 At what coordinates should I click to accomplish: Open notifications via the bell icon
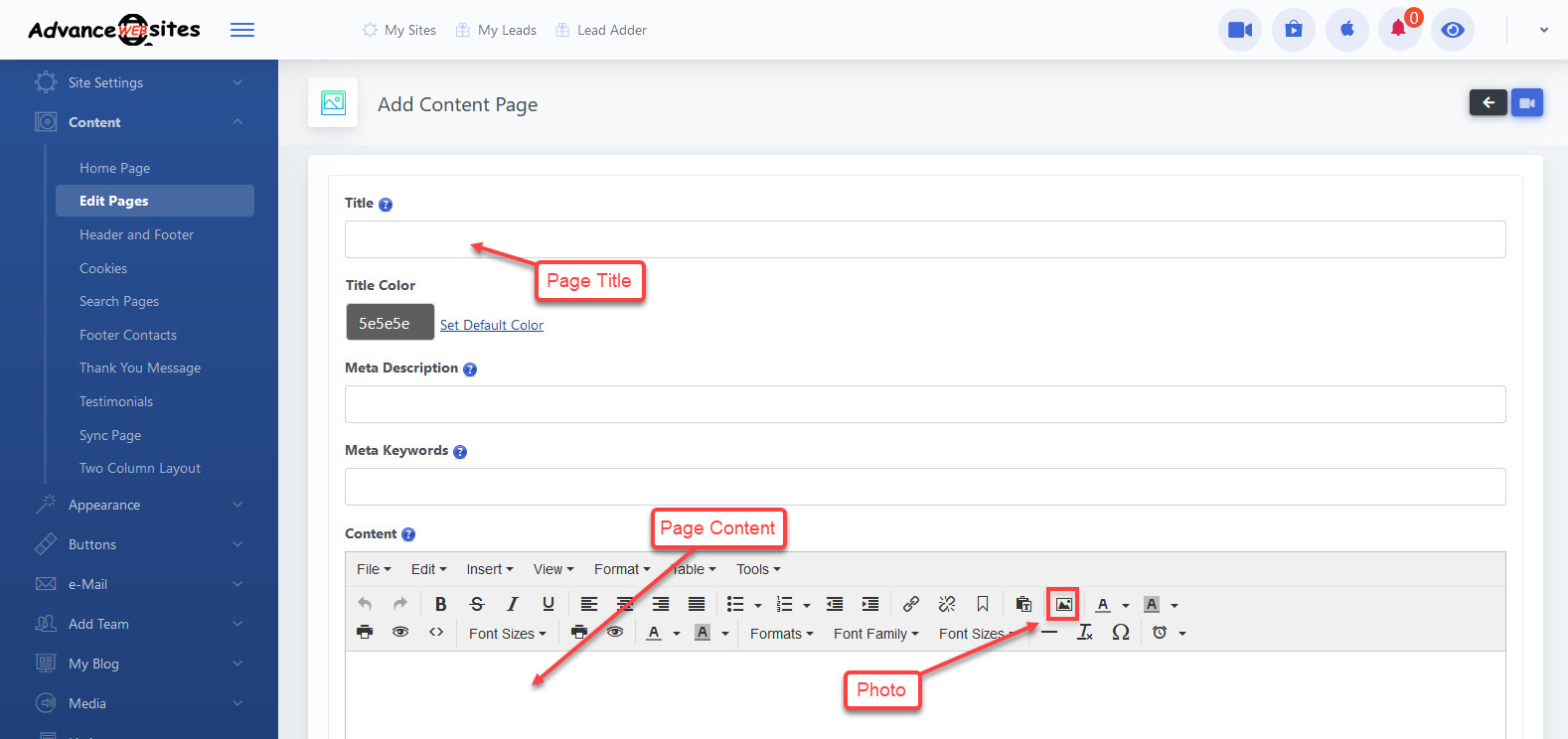click(x=1399, y=30)
